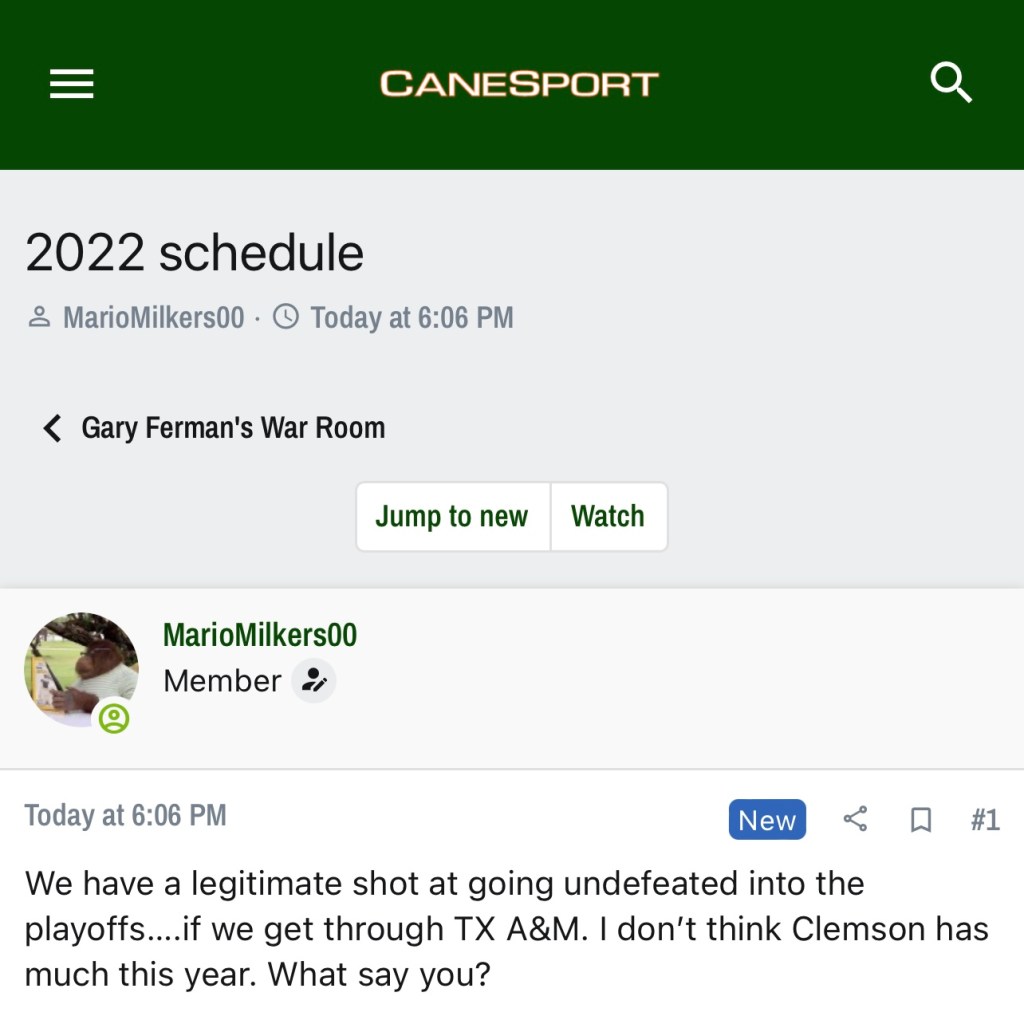Image resolution: width=1024 pixels, height=1016 pixels.
Task: Open MarioMilkers00's profile avatar picture
Action: coord(80,668)
